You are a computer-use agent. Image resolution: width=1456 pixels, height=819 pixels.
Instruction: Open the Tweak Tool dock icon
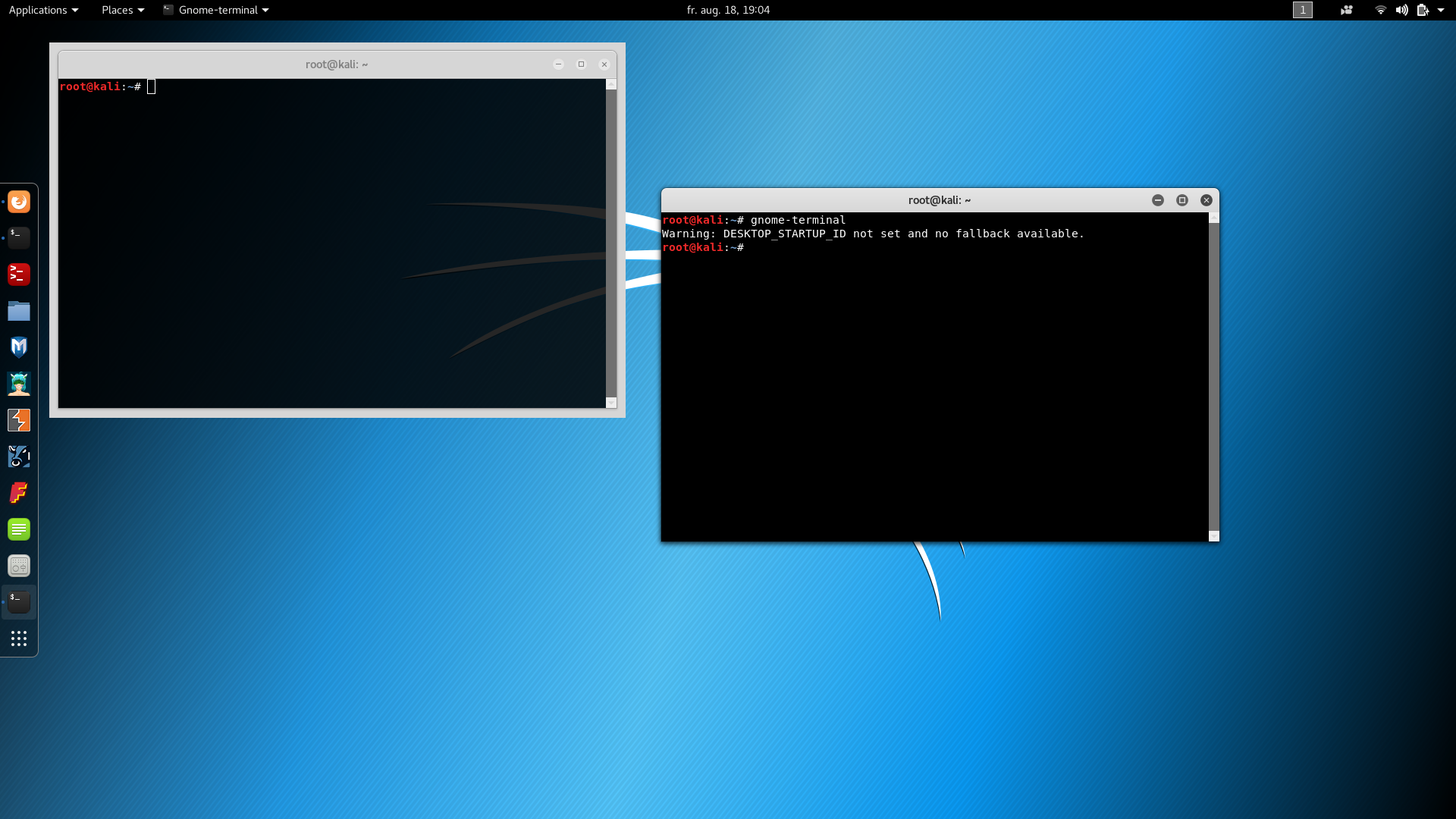[19, 566]
